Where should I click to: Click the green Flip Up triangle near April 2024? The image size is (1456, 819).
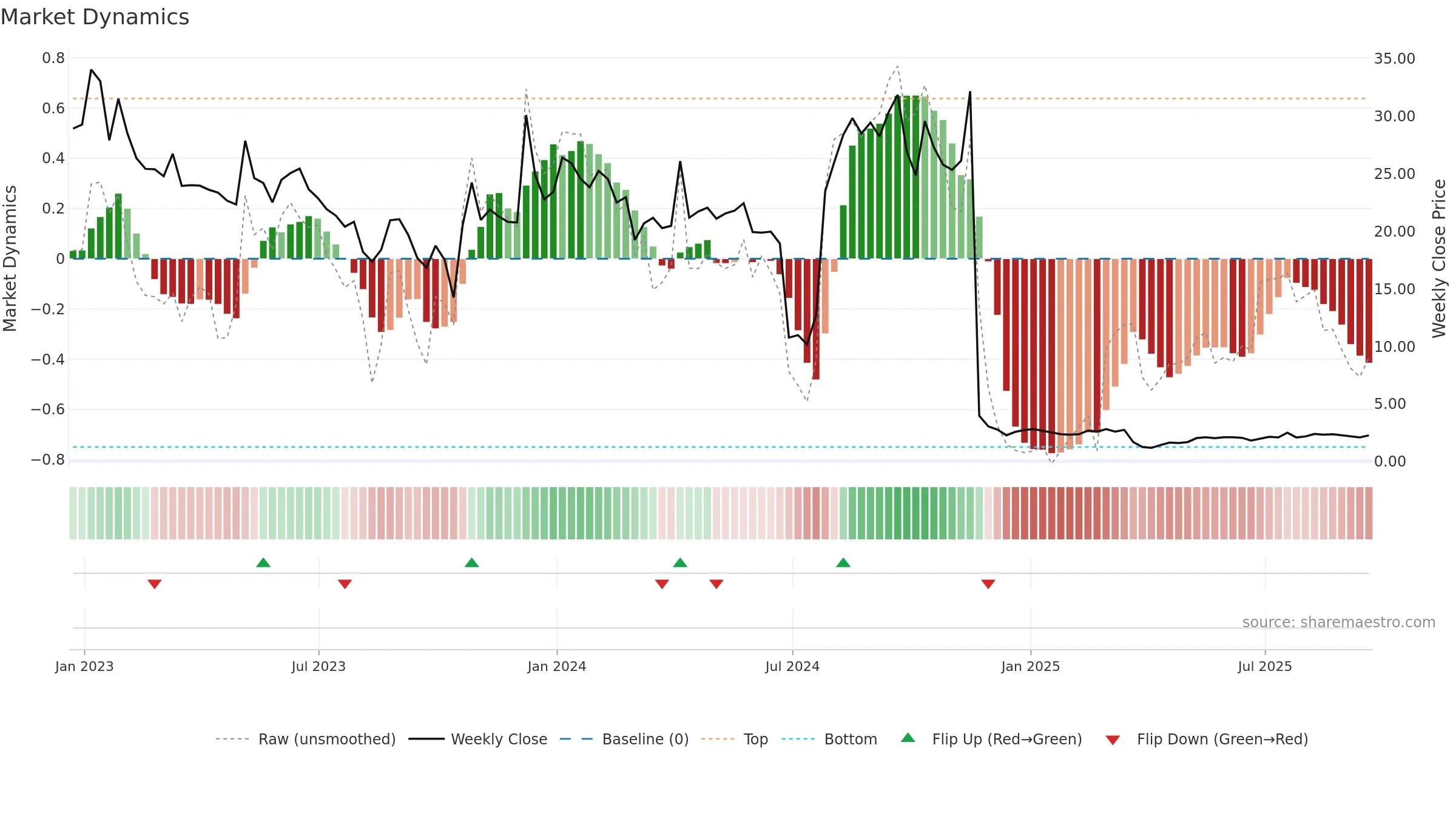click(x=680, y=562)
